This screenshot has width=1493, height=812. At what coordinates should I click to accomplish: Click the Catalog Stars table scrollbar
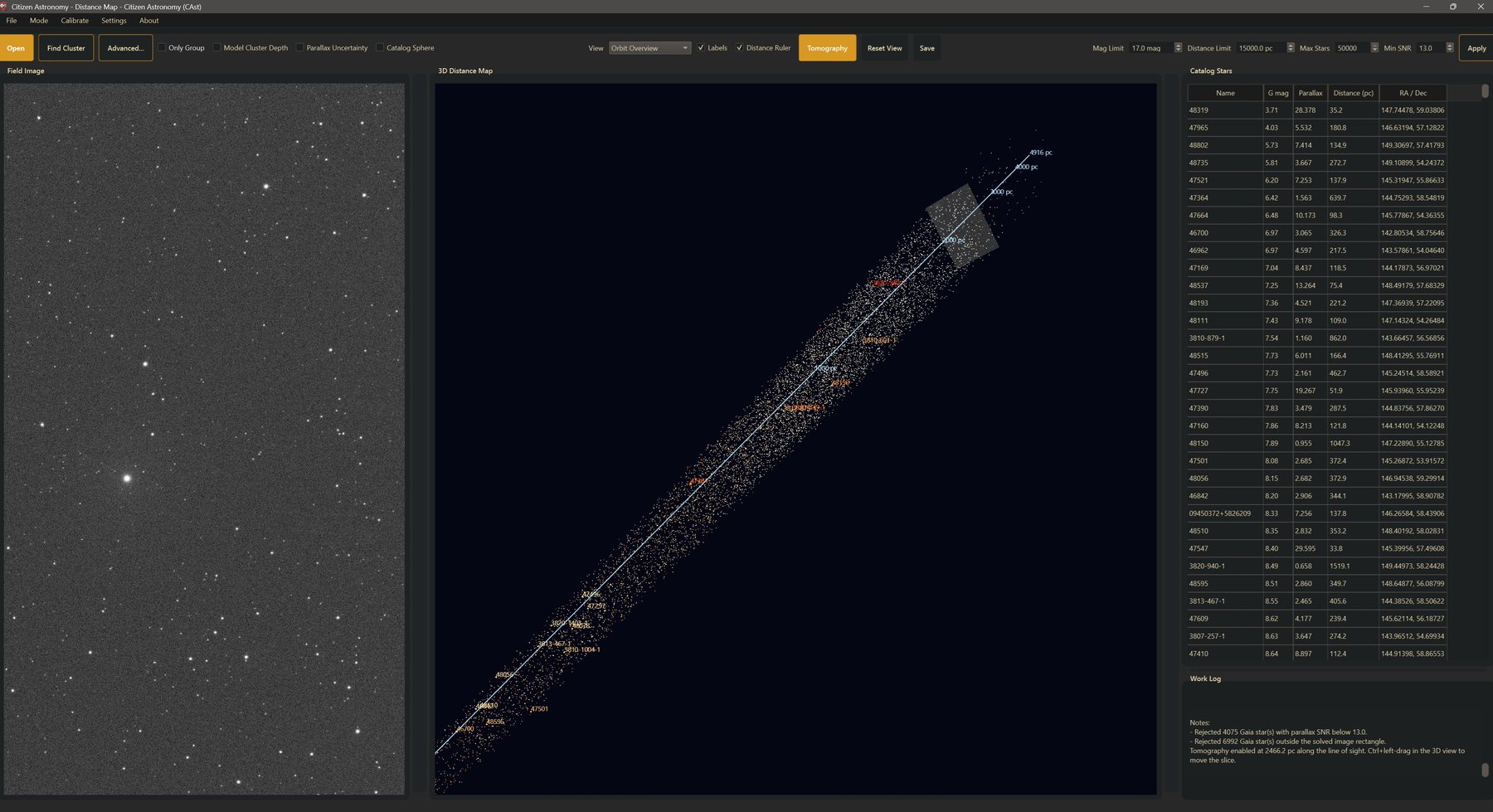coord(1485,91)
